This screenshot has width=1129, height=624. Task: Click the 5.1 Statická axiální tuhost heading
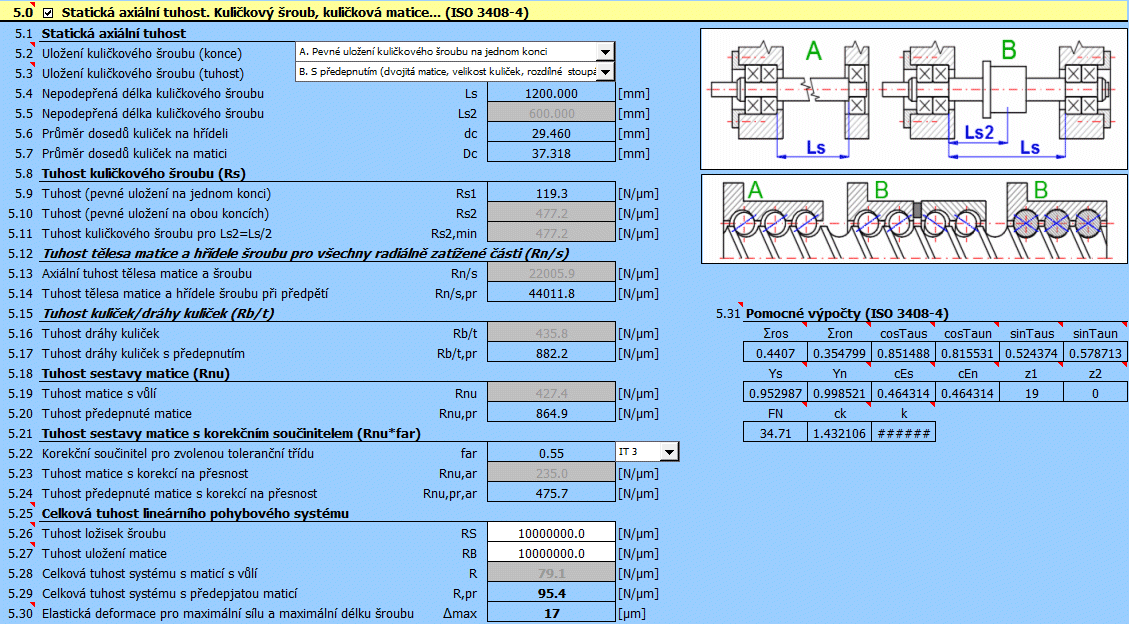point(114,33)
